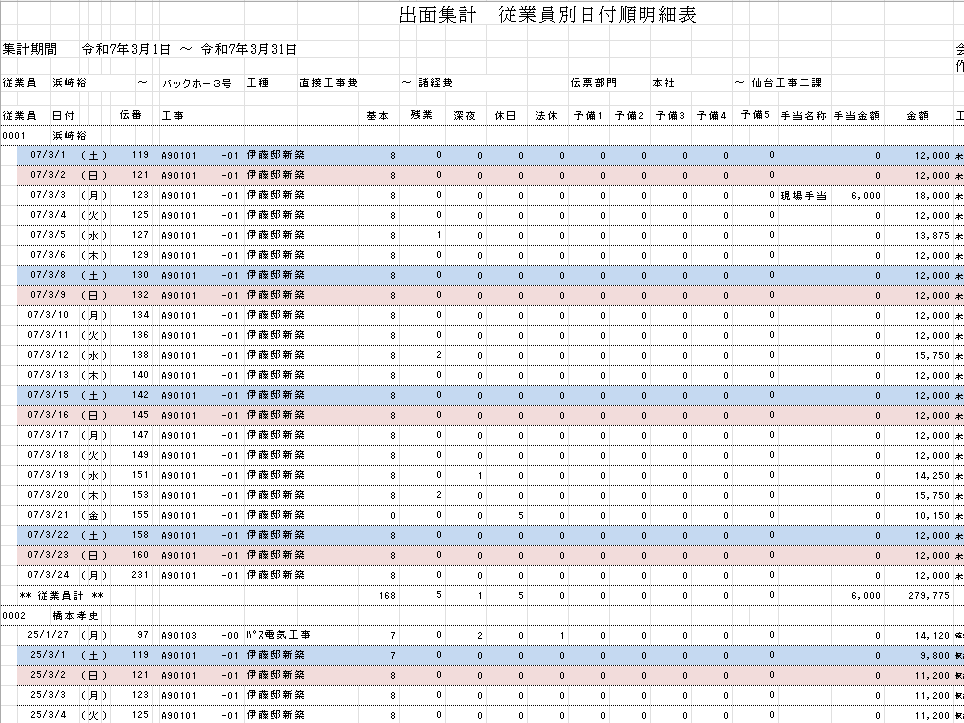The image size is (964, 723).
Task: Click the 予備1 column header
Action: (588, 116)
